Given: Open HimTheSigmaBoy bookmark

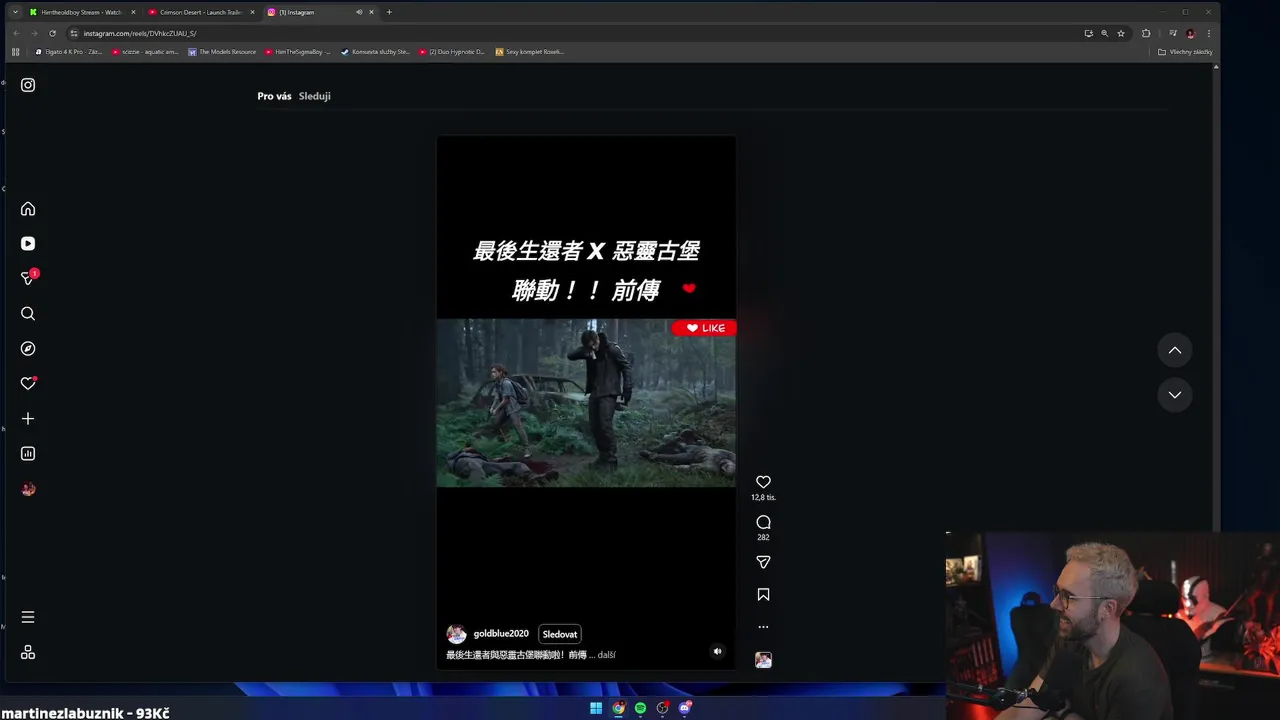Looking at the screenshot, I should (298, 52).
